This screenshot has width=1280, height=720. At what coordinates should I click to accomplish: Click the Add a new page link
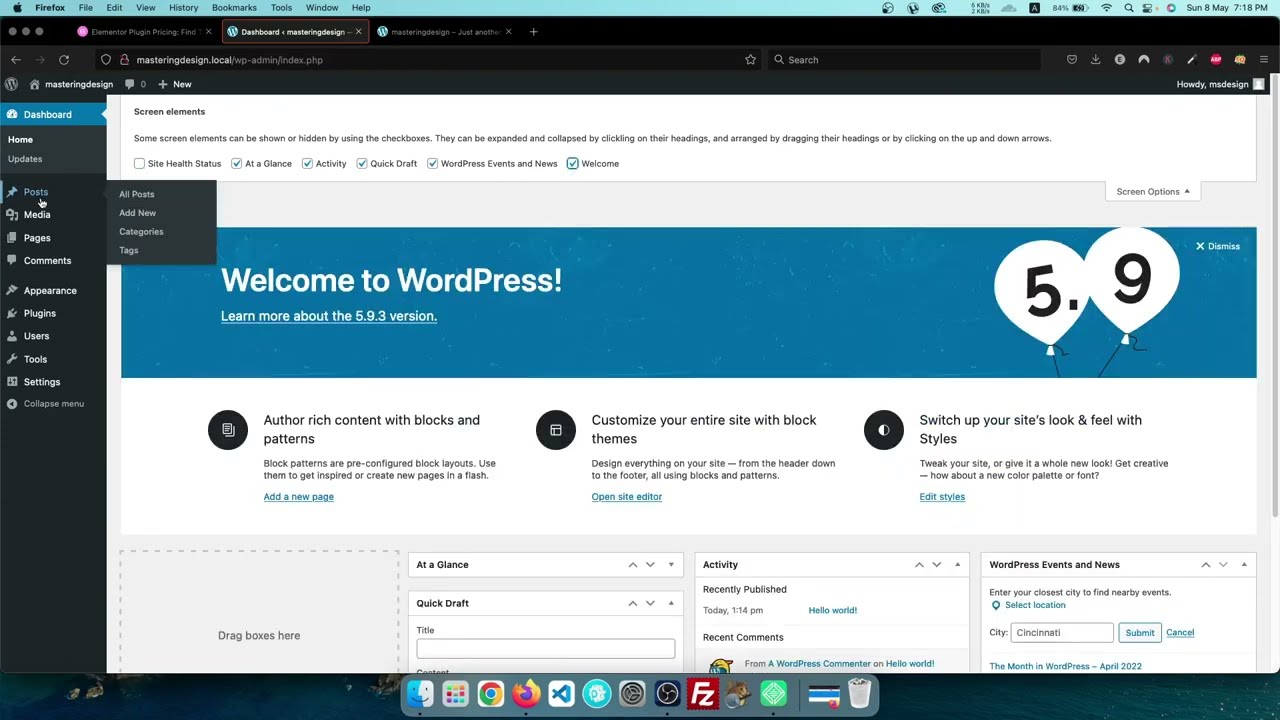tap(299, 497)
